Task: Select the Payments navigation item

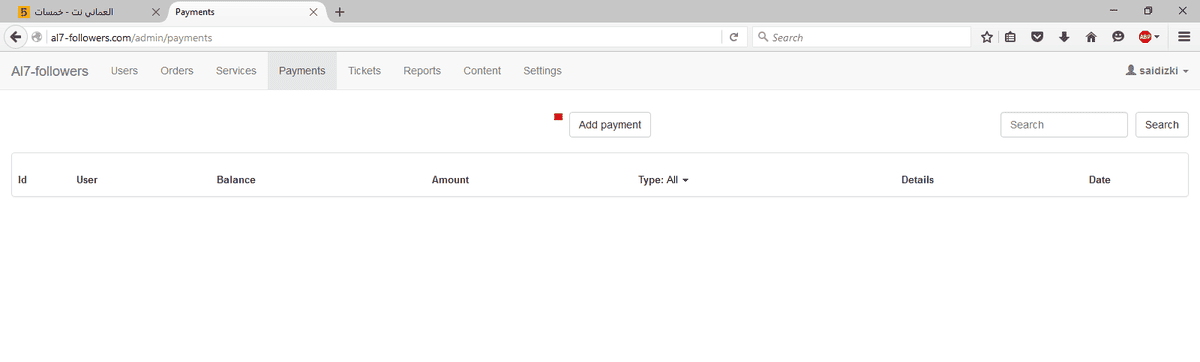Action: coord(302,71)
